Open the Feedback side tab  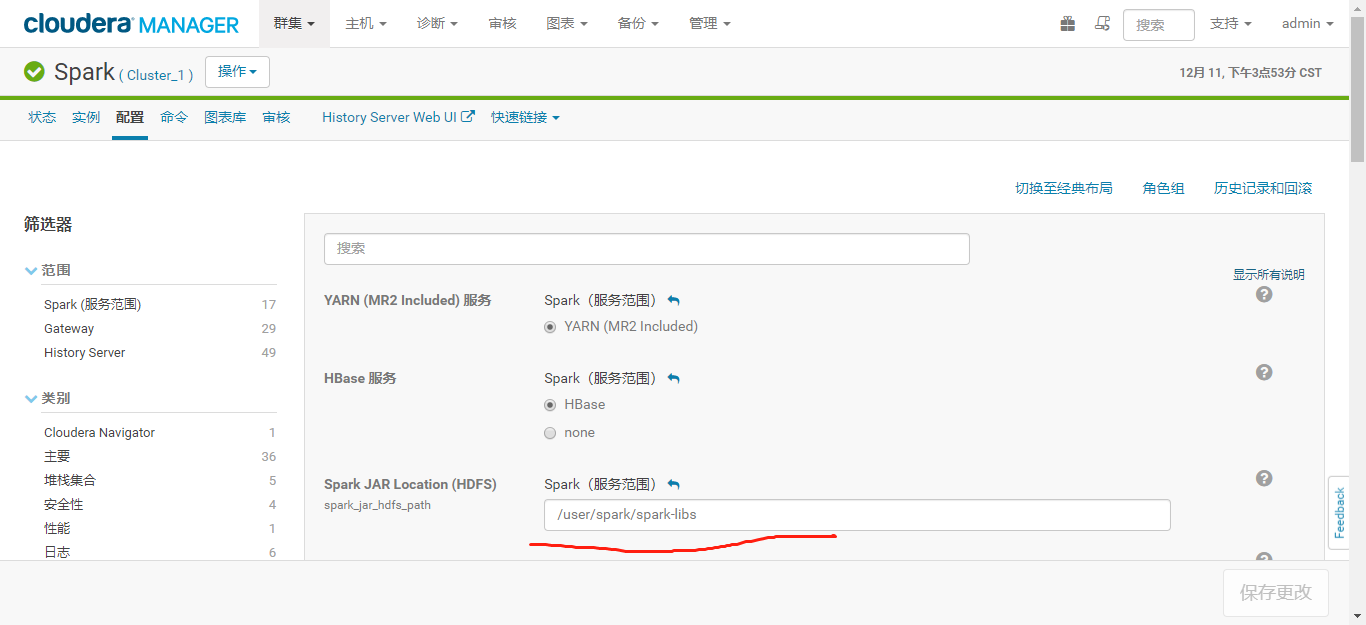(x=1339, y=513)
